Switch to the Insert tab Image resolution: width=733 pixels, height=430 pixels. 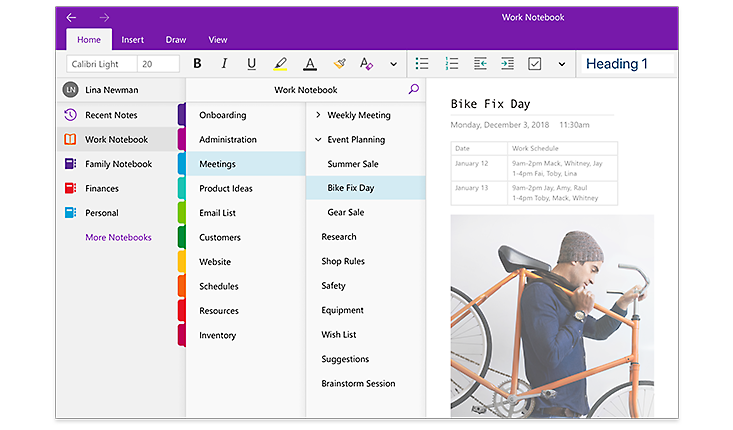(132, 40)
